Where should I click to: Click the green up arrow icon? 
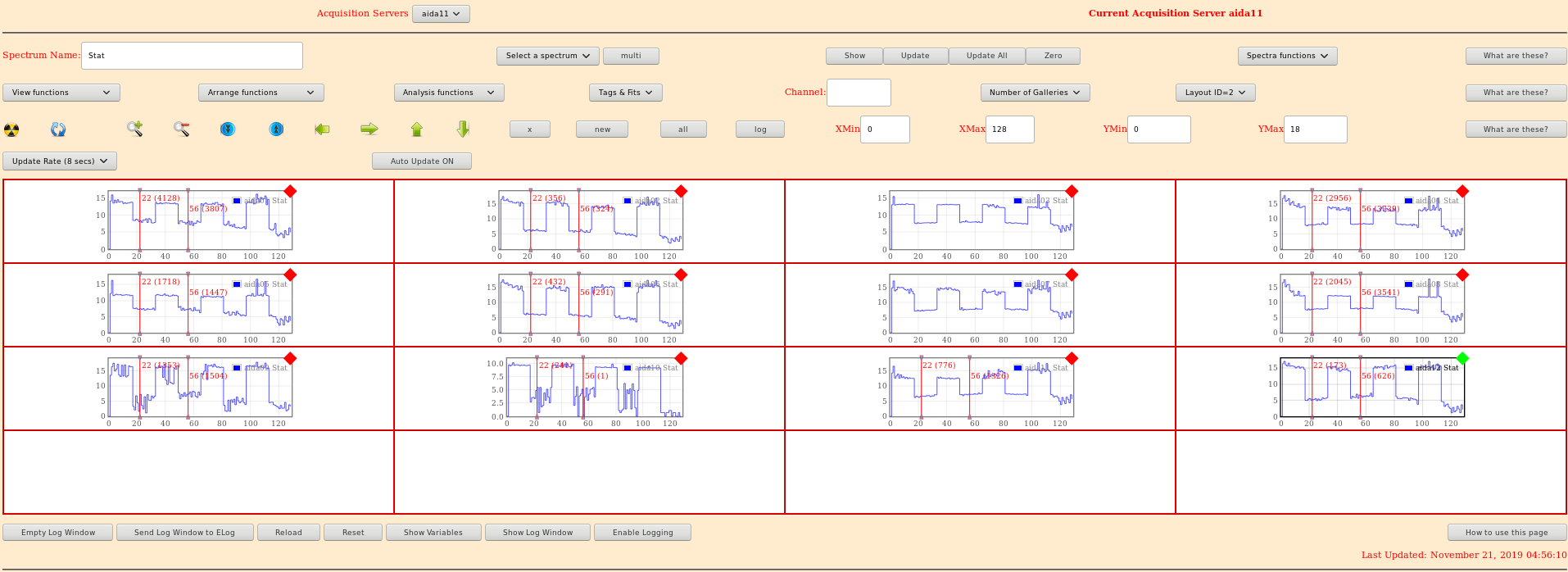pos(417,129)
